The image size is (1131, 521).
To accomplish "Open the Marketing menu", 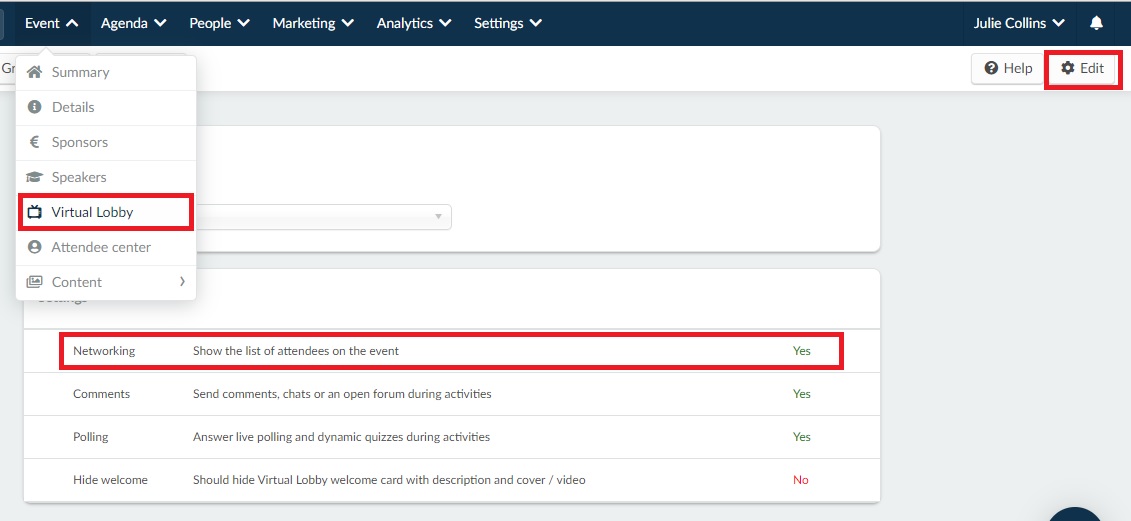I will [313, 23].
